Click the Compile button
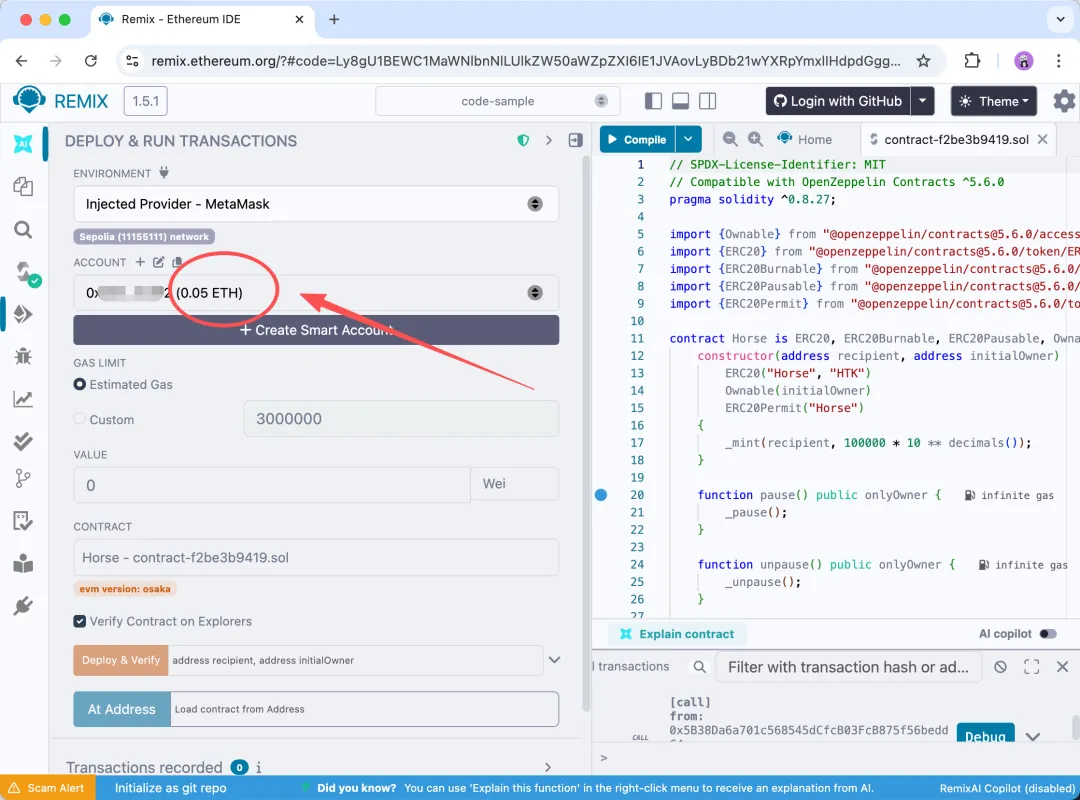The width and height of the screenshot is (1080, 800). click(x=638, y=139)
